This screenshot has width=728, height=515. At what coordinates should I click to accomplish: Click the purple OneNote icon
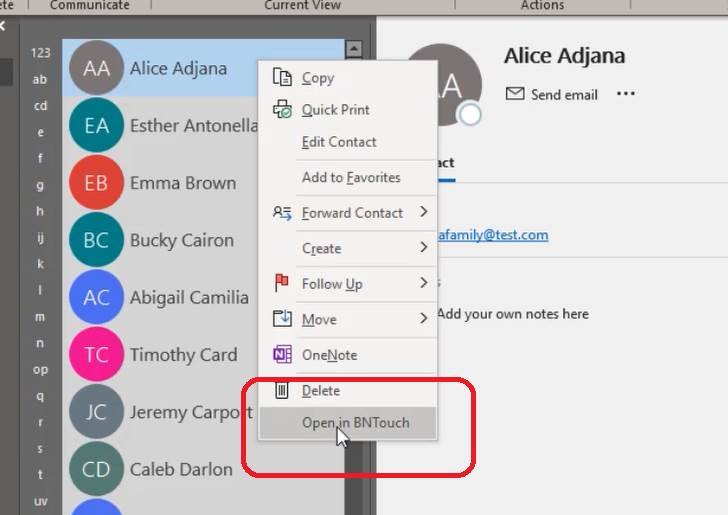(x=282, y=354)
